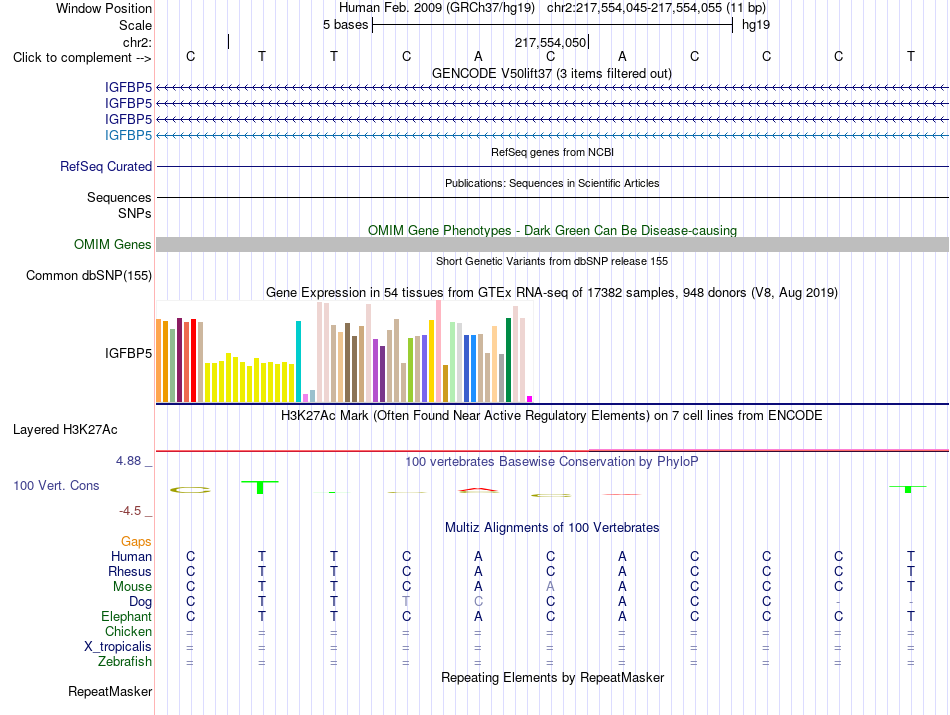Select the Rhesus species label
The height and width of the screenshot is (715, 950).
(130, 571)
